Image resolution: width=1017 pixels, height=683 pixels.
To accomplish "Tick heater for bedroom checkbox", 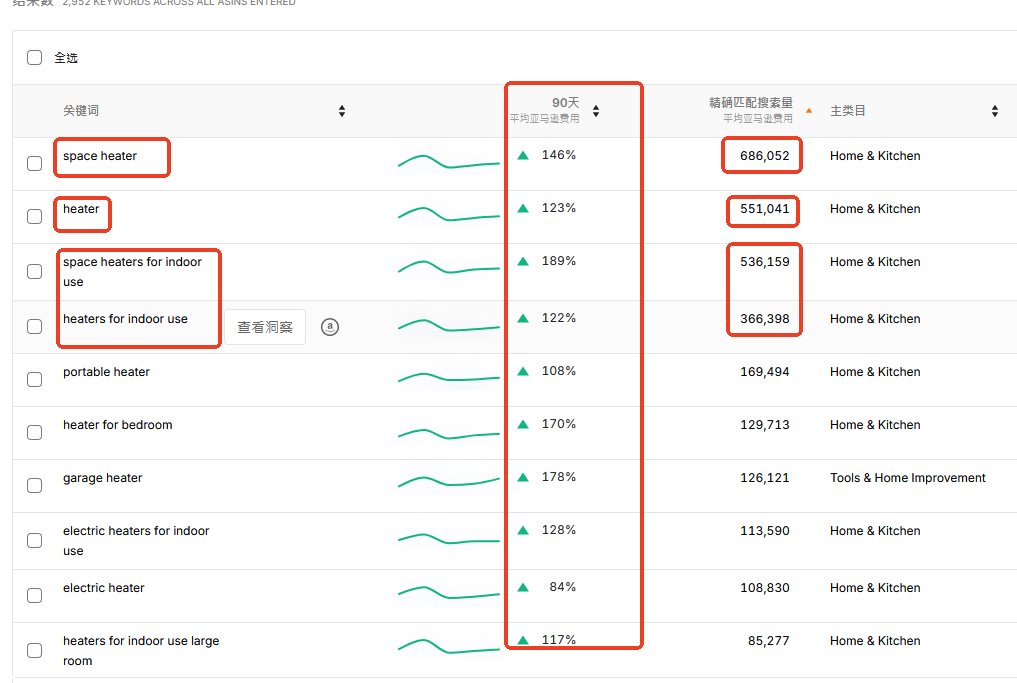I will pos(34,433).
